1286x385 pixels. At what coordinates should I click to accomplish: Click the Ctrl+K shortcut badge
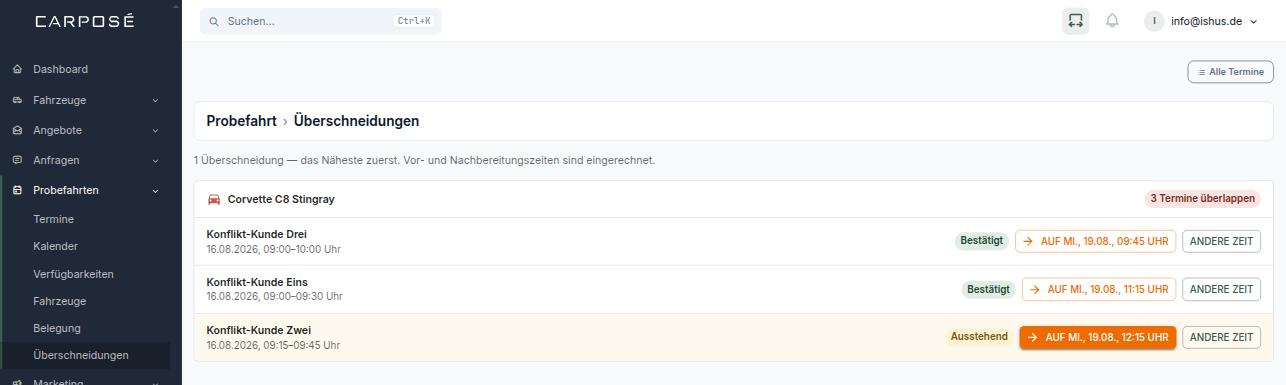tap(414, 21)
